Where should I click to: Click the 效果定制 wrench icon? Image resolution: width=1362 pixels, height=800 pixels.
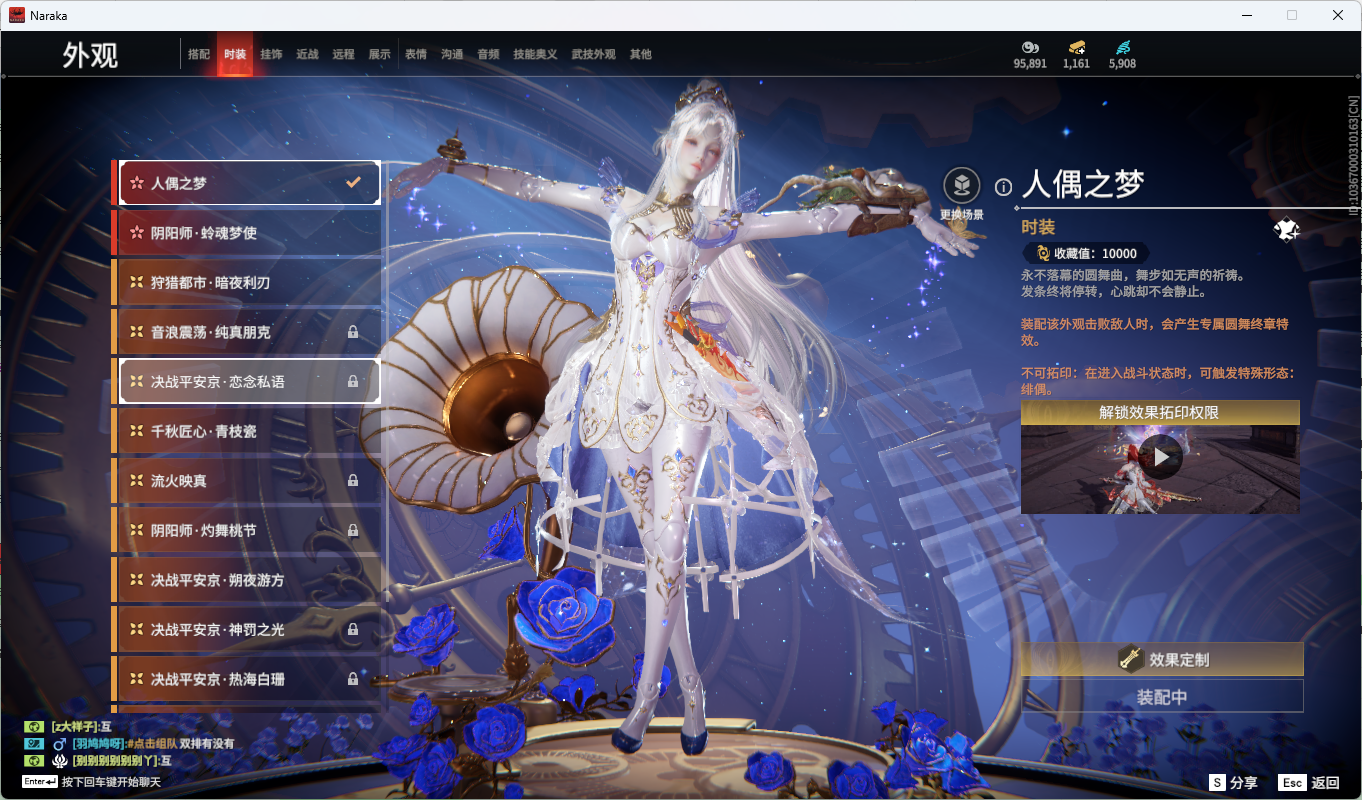tap(1131, 659)
